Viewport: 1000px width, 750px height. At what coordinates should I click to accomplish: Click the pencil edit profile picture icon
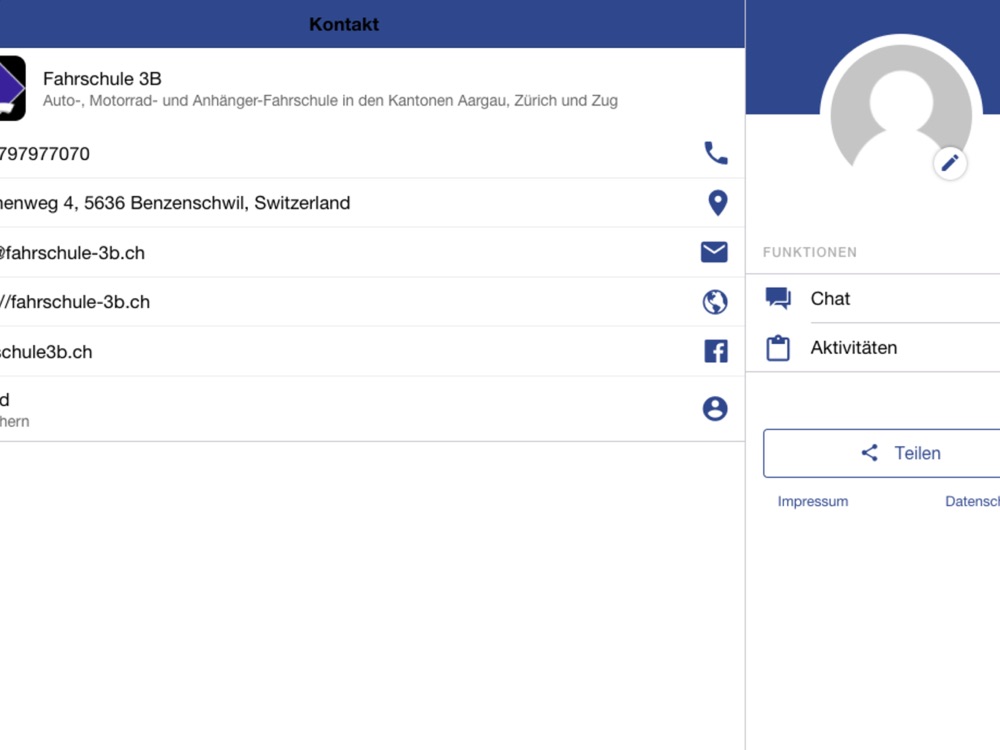(950, 163)
